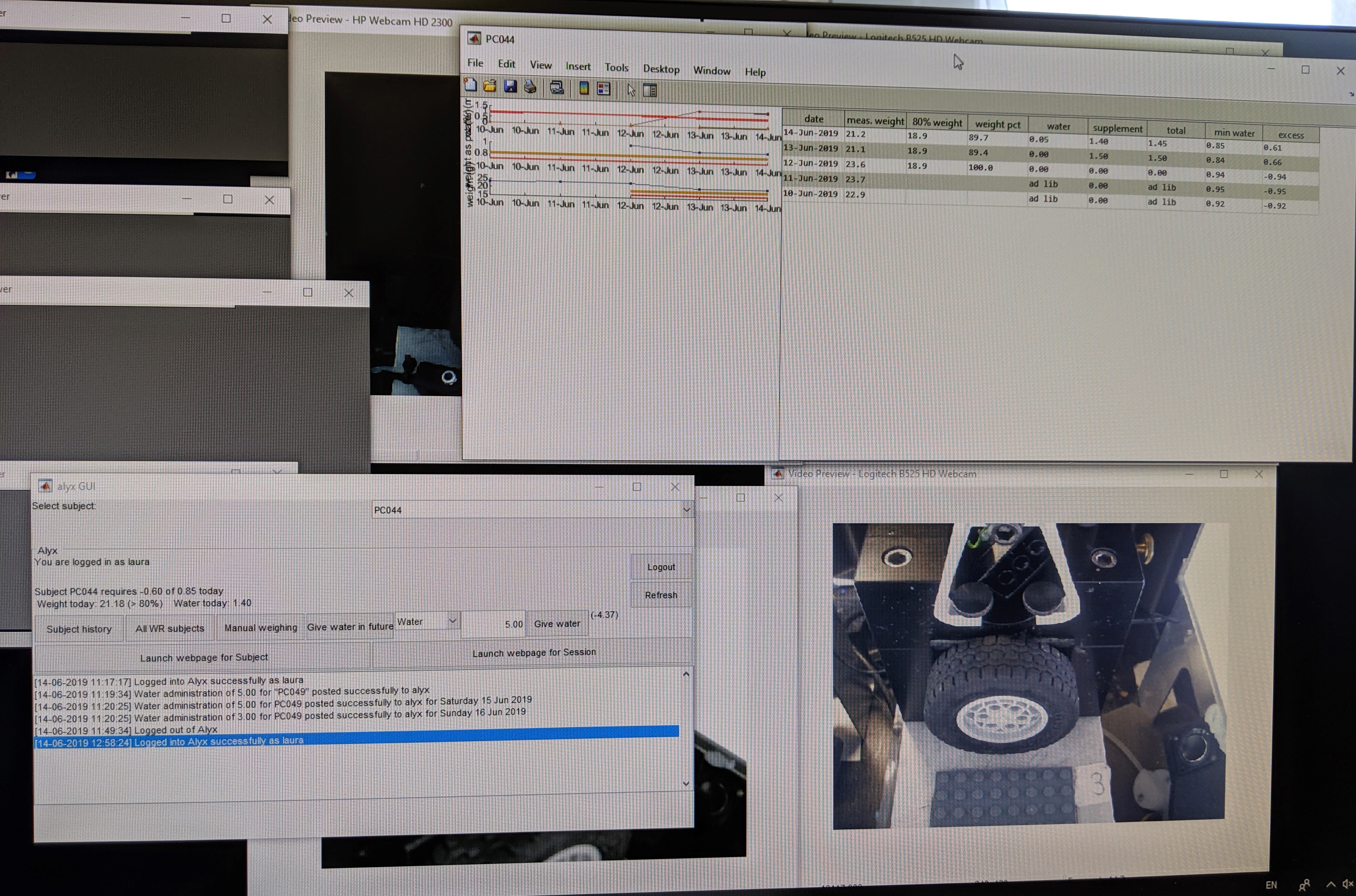Show hidden tray icons chevron
The image size is (1356, 896).
(x=1331, y=884)
